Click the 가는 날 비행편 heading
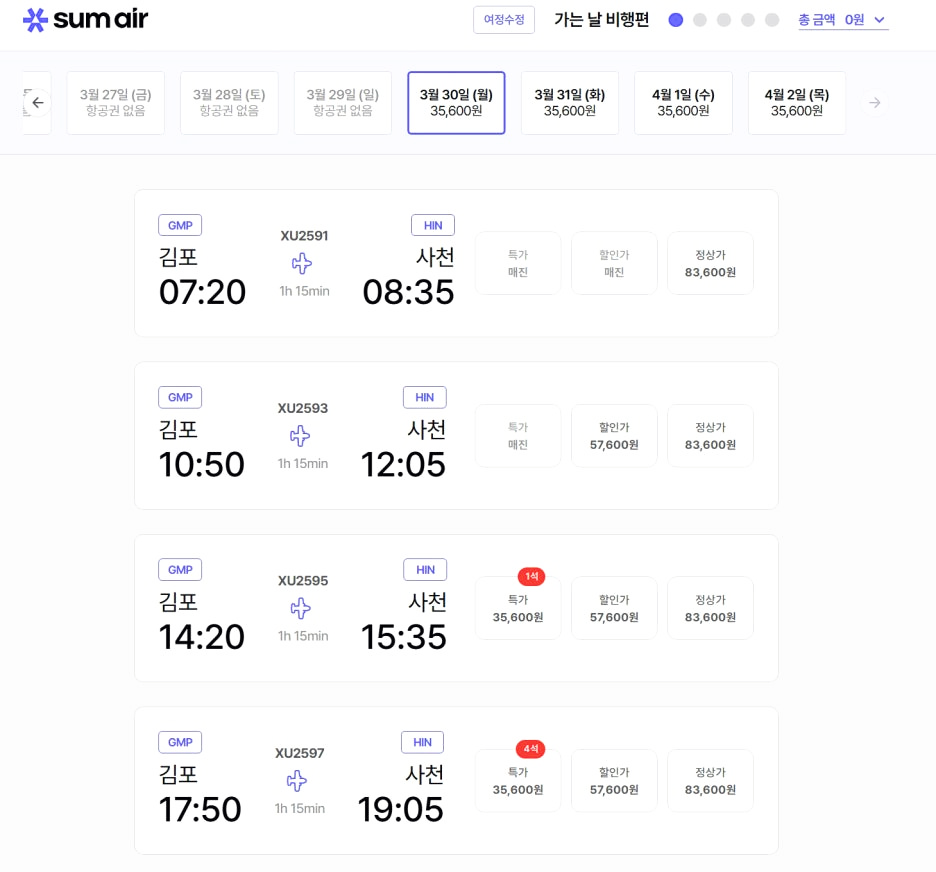 click(x=601, y=20)
